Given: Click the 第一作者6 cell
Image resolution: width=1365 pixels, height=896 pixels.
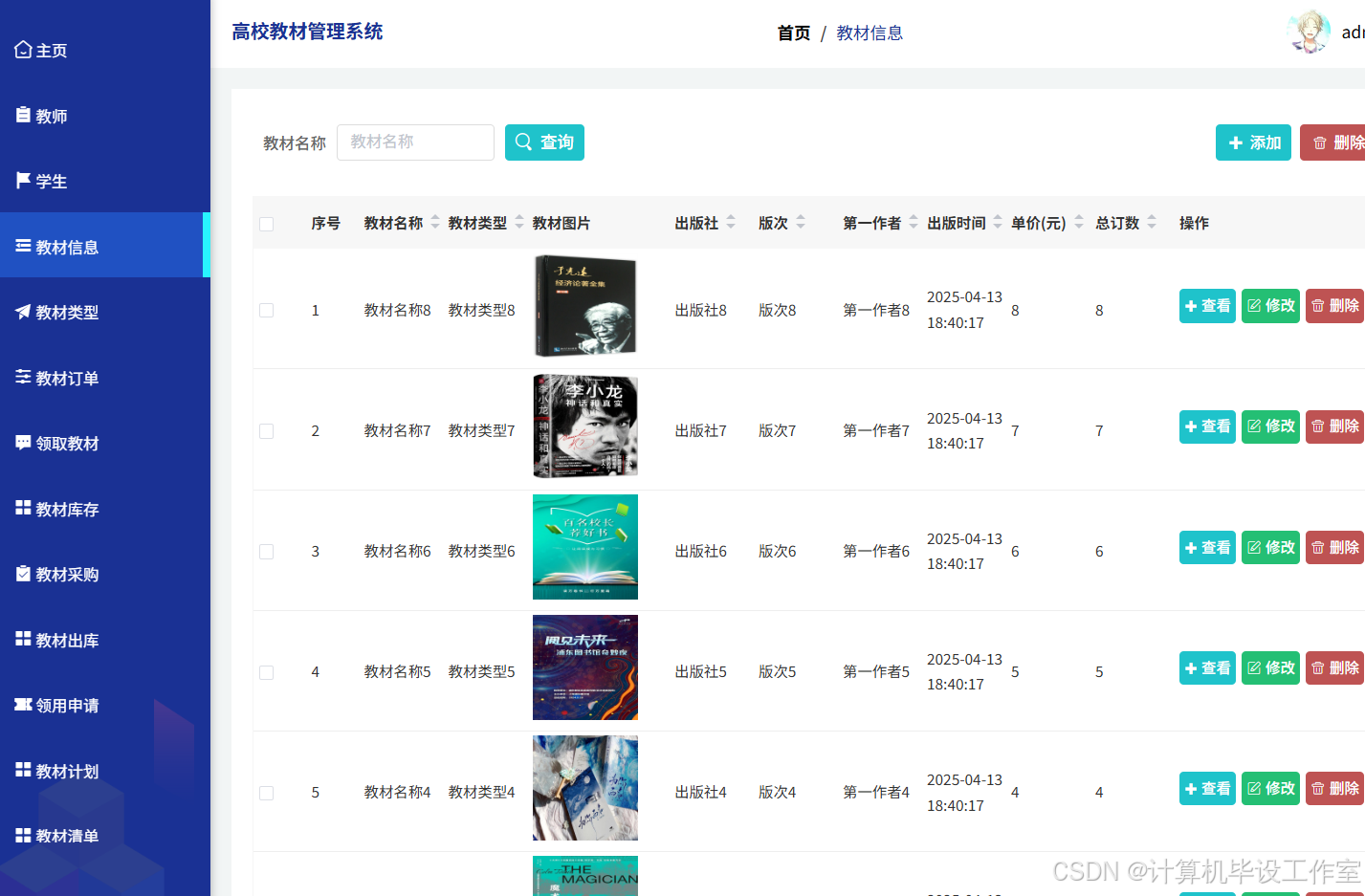Looking at the screenshot, I should (876, 552).
